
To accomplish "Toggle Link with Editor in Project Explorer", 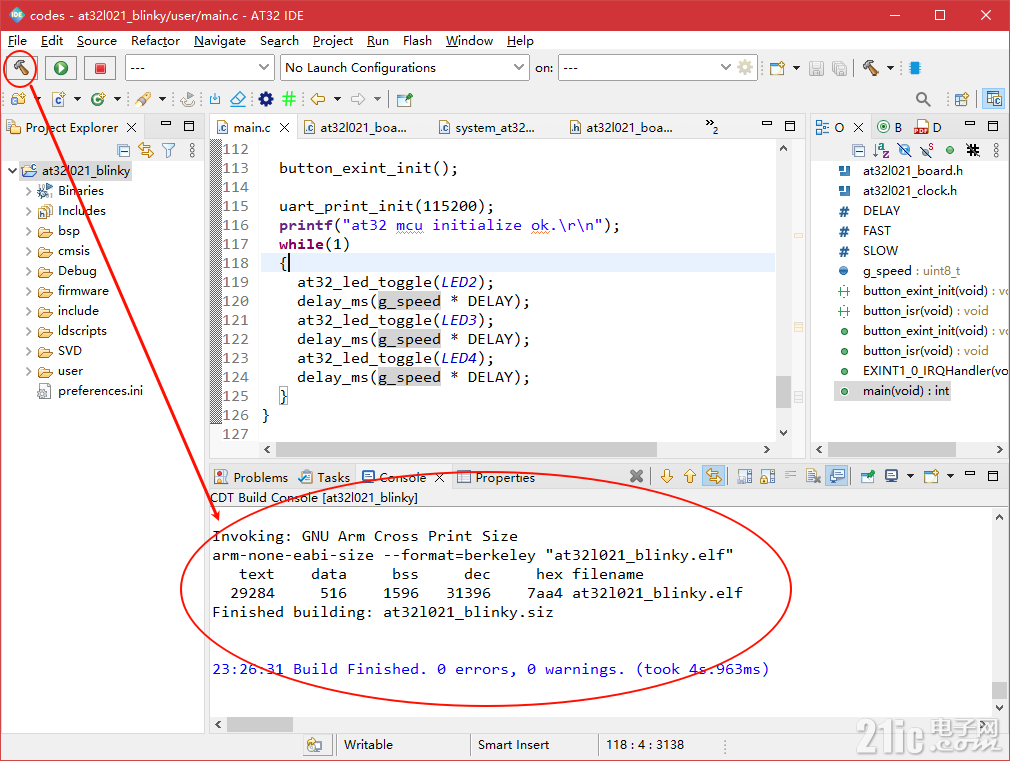I will tap(146, 151).
